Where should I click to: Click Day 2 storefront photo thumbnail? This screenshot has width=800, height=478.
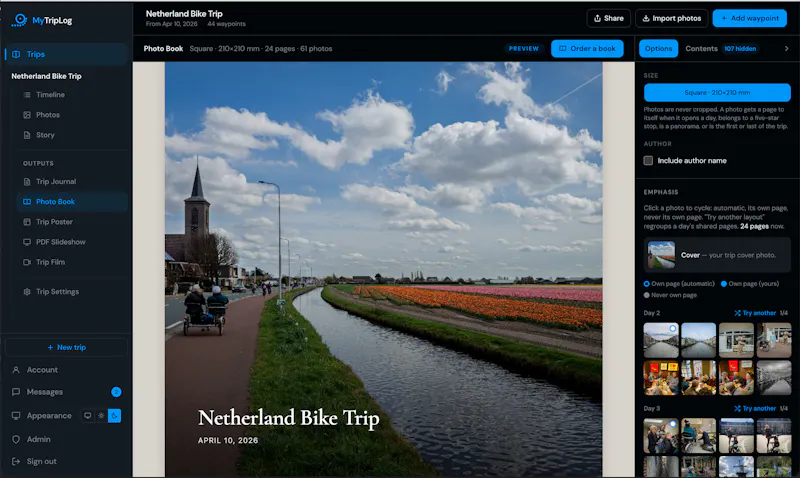pyautogui.click(x=736, y=340)
